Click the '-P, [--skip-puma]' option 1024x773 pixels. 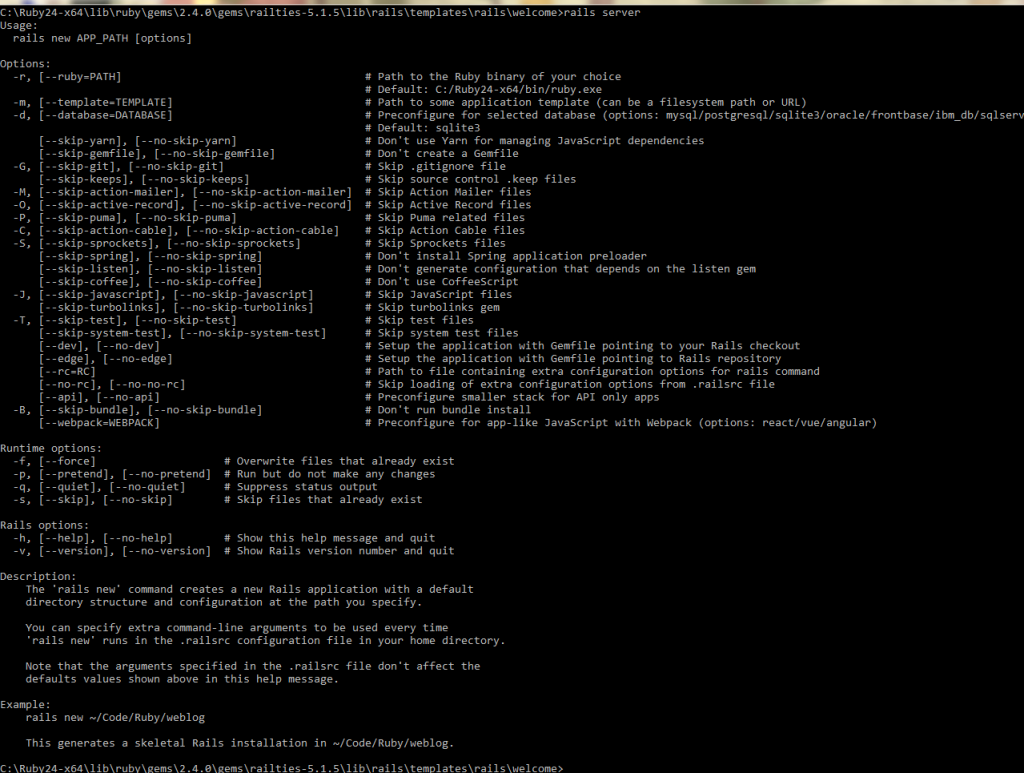pos(125,217)
